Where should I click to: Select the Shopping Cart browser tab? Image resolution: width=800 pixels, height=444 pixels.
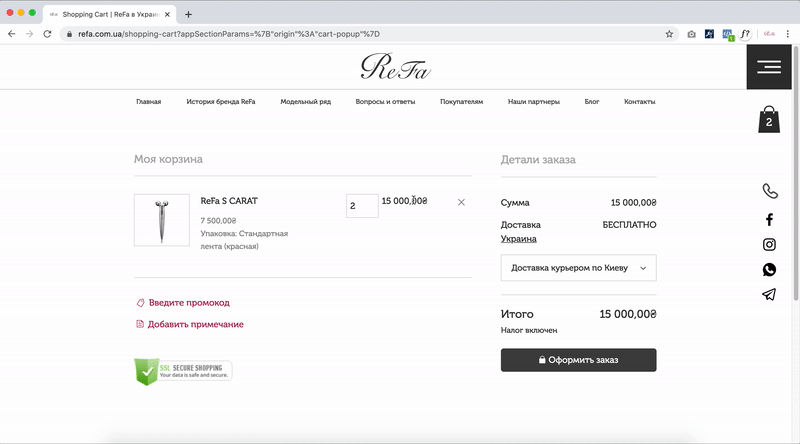click(110, 14)
